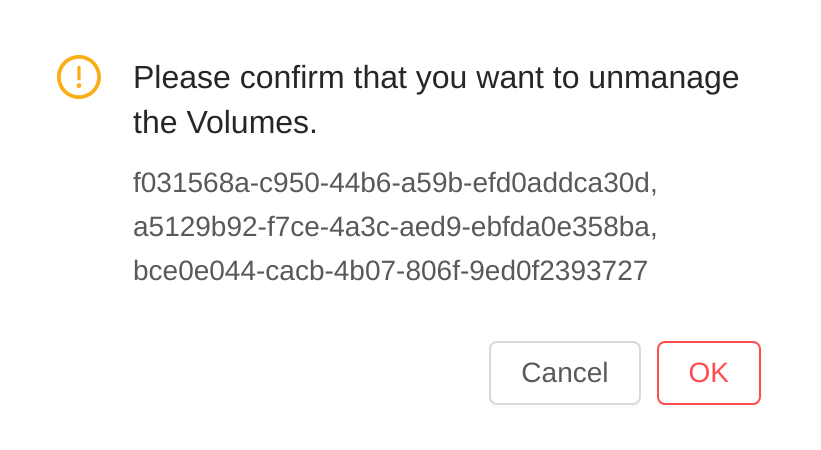This screenshot has width=821, height=450.
Task: Click the word "unmanage" in the heading
Action: coord(663,78)
